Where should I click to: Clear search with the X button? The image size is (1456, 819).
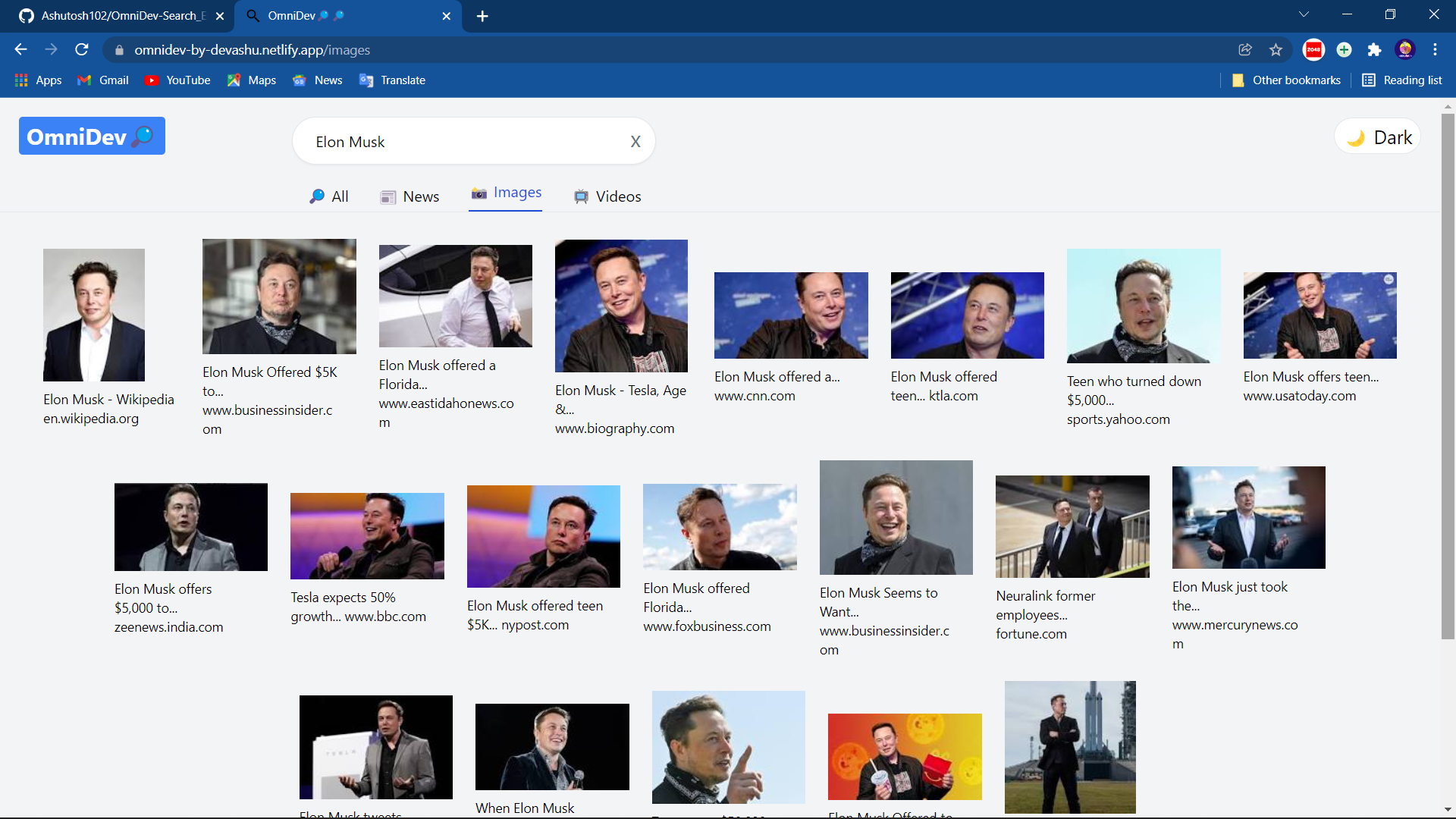635,142
